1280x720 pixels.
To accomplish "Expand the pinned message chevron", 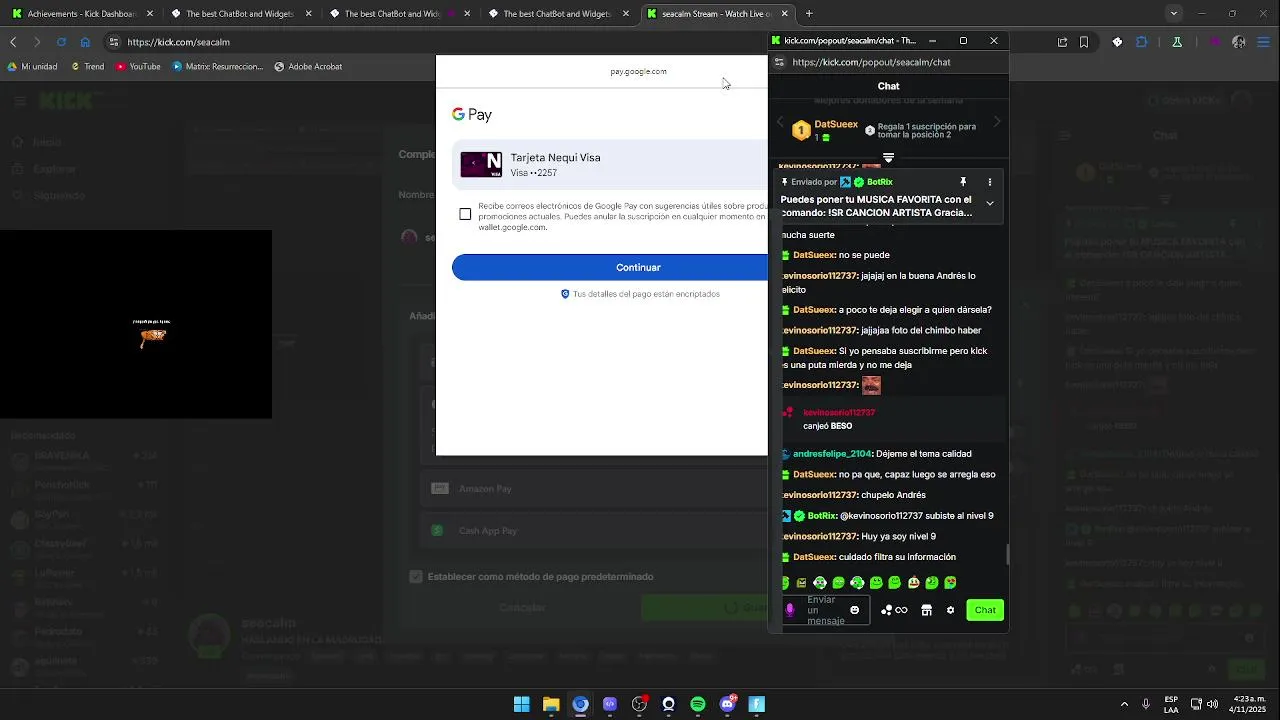I will (990, 203).
